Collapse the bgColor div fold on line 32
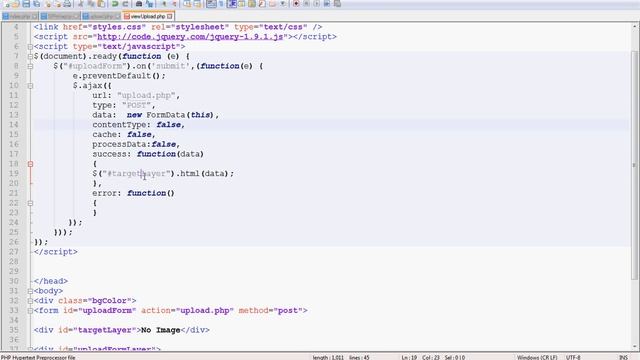 pos(30,301)
